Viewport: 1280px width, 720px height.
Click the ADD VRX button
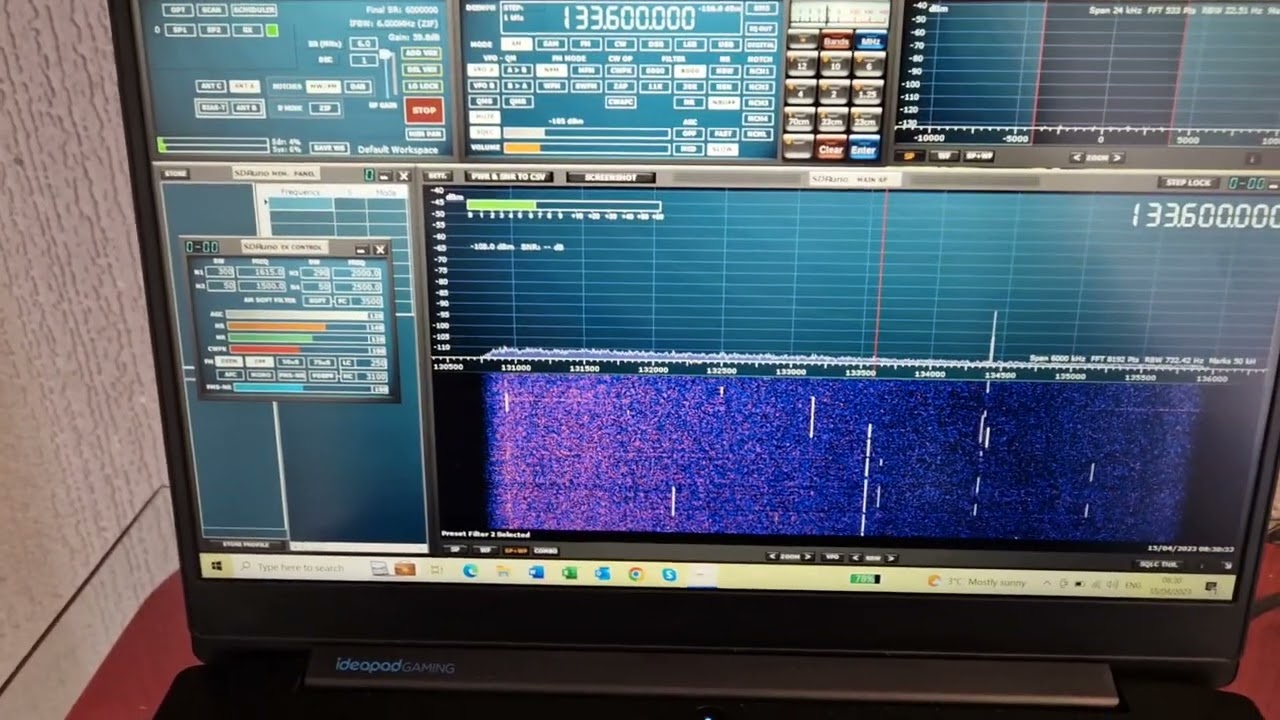pyautogui.click(x=421, y=53)
